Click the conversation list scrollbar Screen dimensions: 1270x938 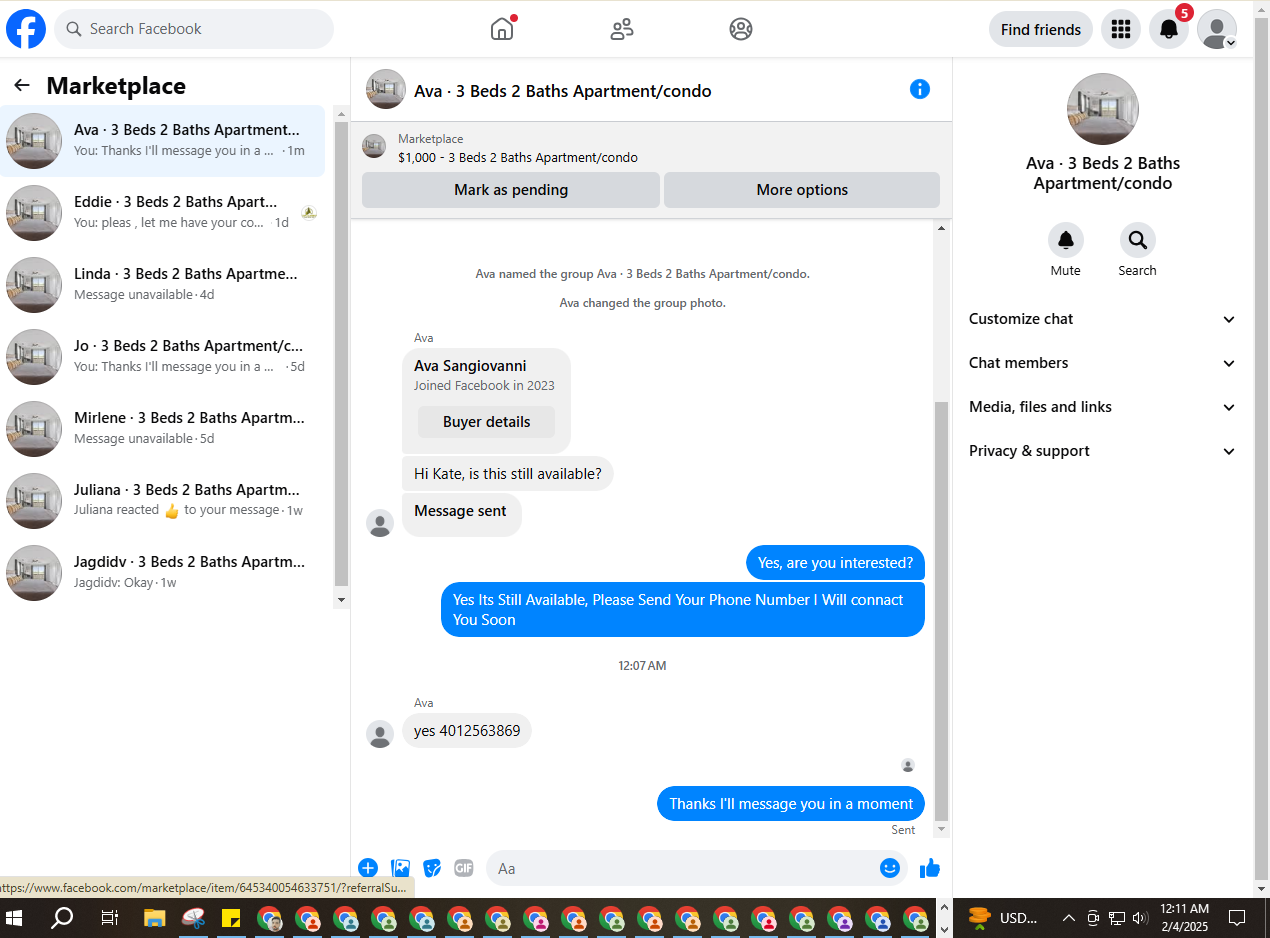pos(341,355)
